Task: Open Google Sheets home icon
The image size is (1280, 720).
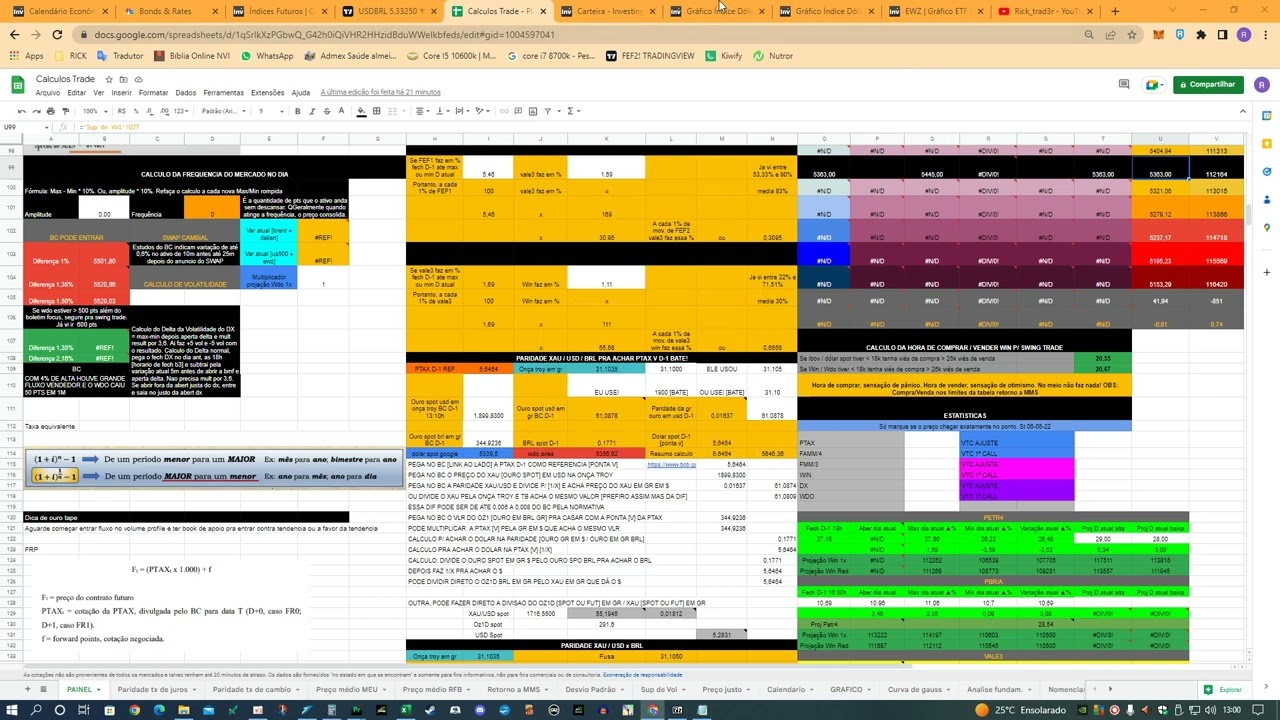Action: click(17, 85)
